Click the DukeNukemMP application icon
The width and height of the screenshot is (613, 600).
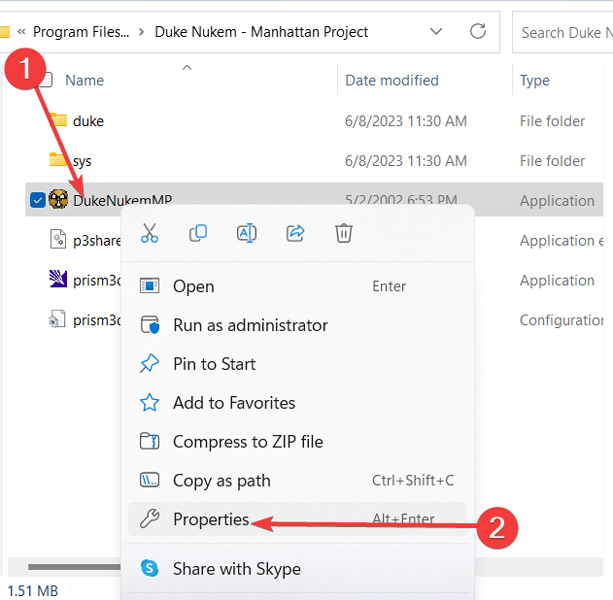point(58,200)
